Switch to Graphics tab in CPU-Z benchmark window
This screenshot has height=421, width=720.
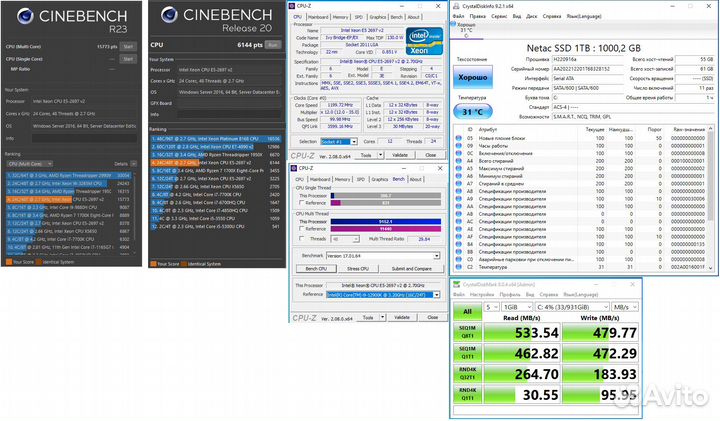[379, 179]
